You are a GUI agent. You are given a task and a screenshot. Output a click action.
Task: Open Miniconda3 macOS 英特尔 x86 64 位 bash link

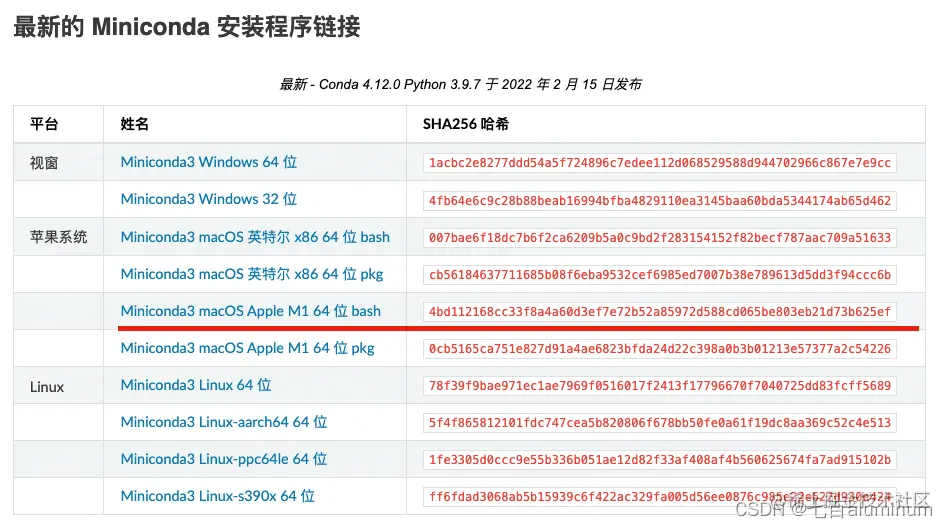255,236
